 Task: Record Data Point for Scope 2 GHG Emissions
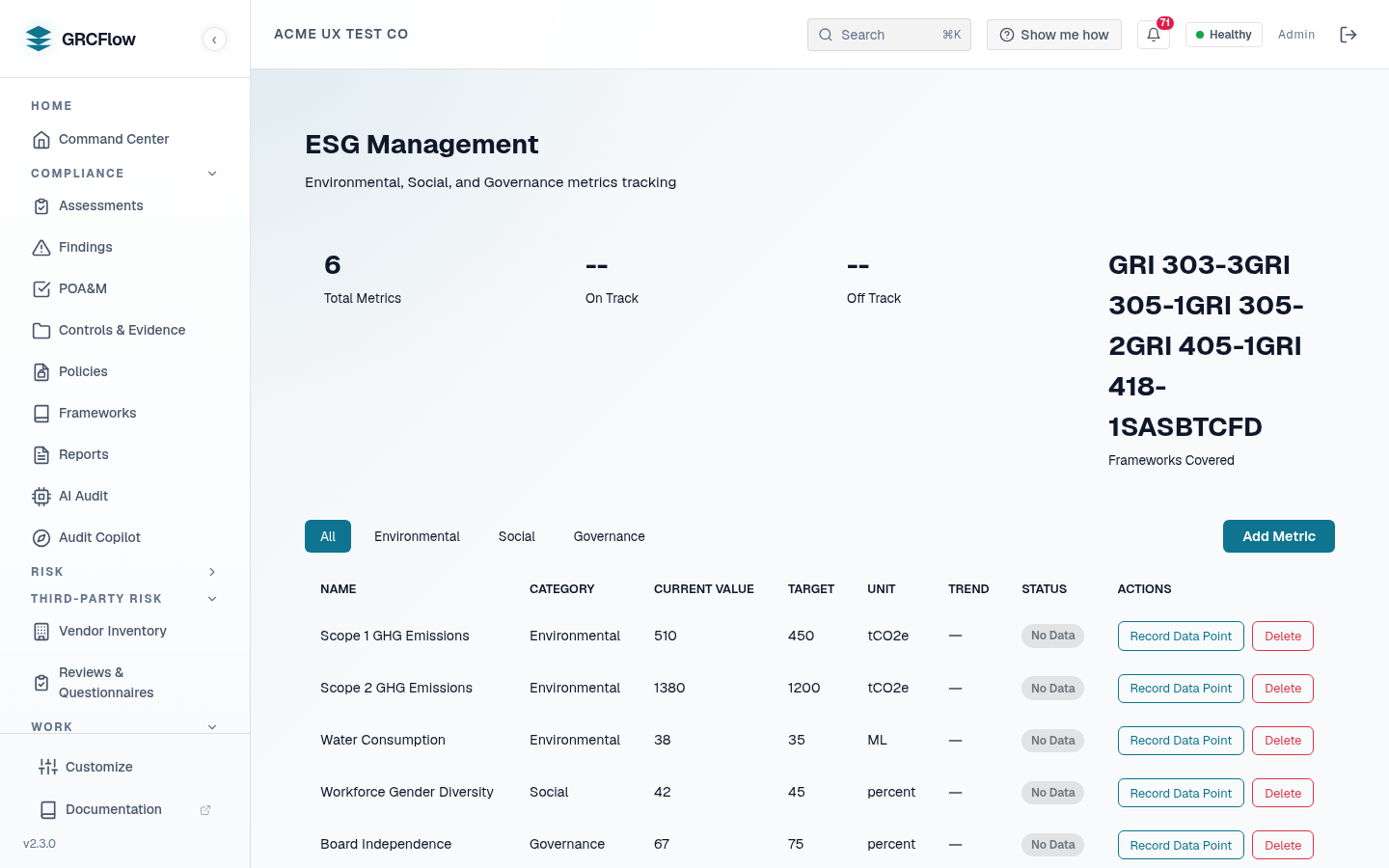coord(1181,689)
